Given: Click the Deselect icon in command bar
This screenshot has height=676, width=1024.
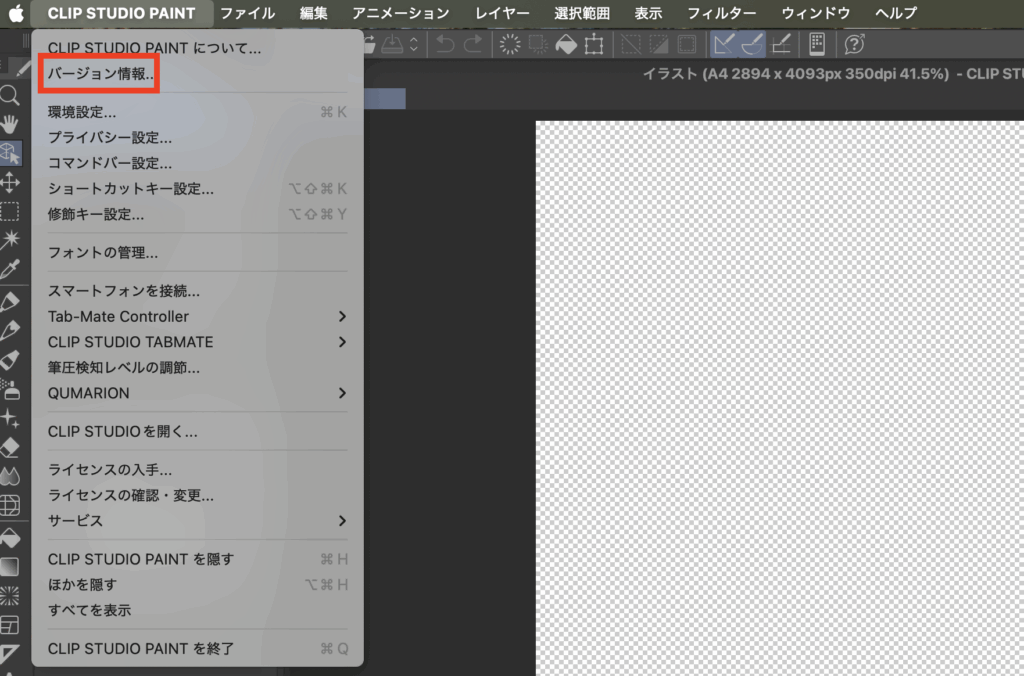Looking at the screenshot, I should click(x=631, y=44).
